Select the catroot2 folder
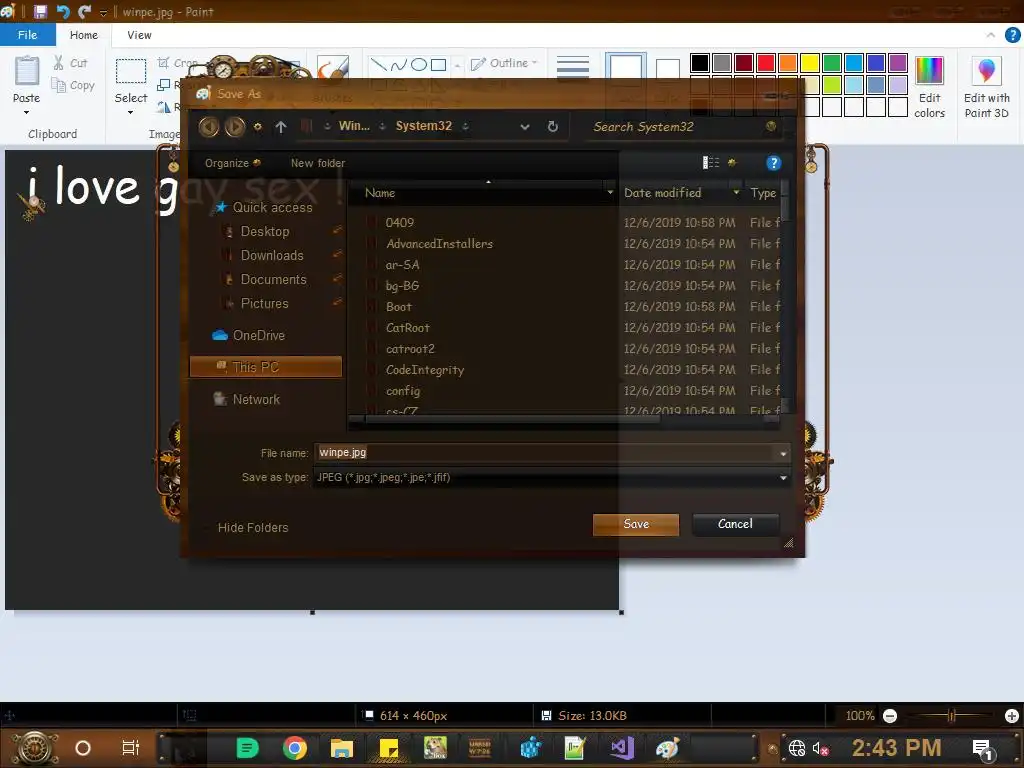Screen dimensions: 1024x768 (x=409, y=349)
